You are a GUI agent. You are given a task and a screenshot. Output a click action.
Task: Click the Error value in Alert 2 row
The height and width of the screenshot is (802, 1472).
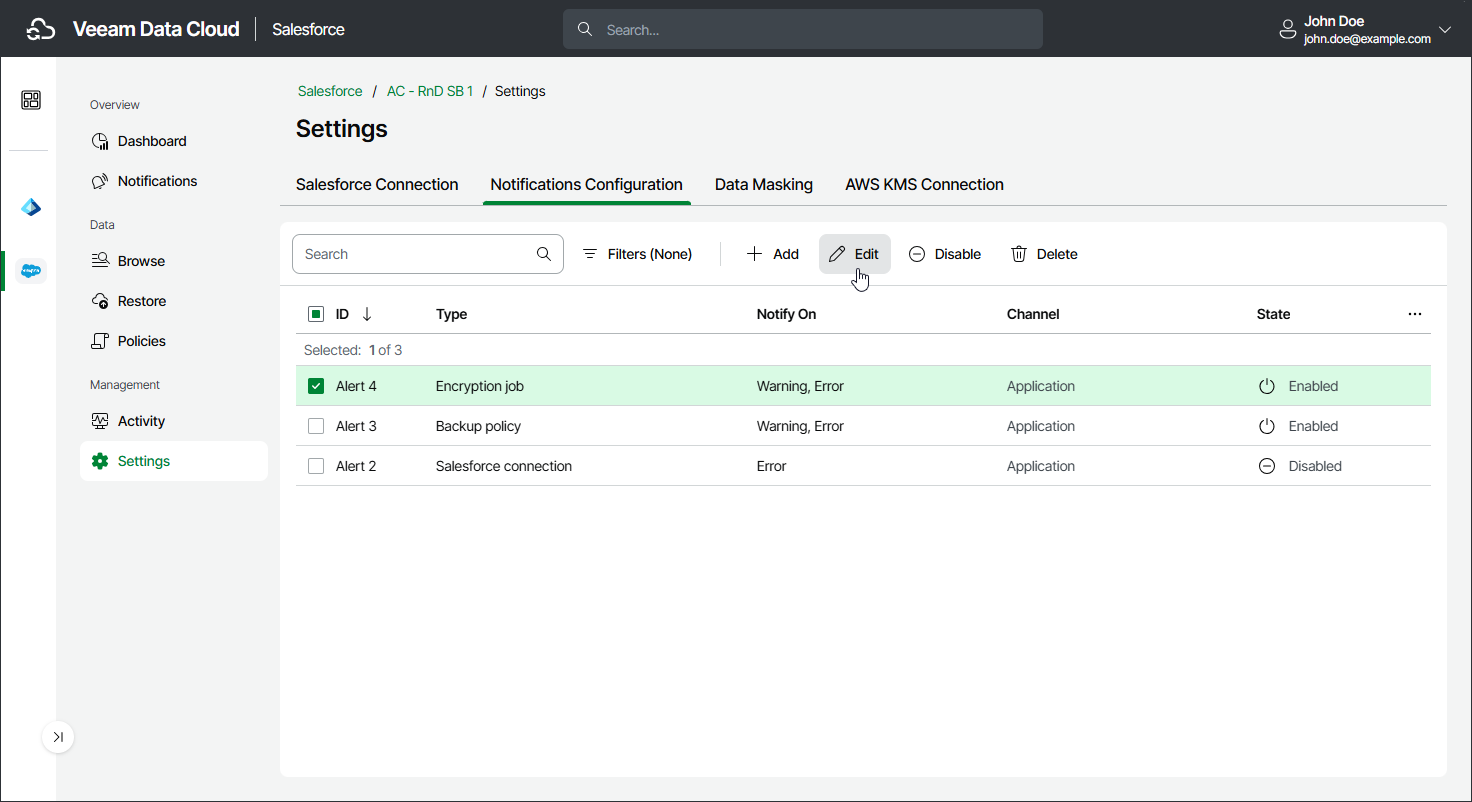[x=772, y=466]
